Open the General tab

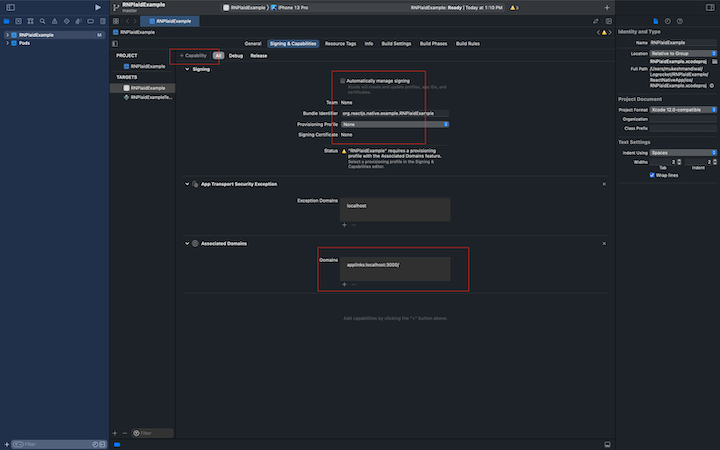tap(253, 44)
